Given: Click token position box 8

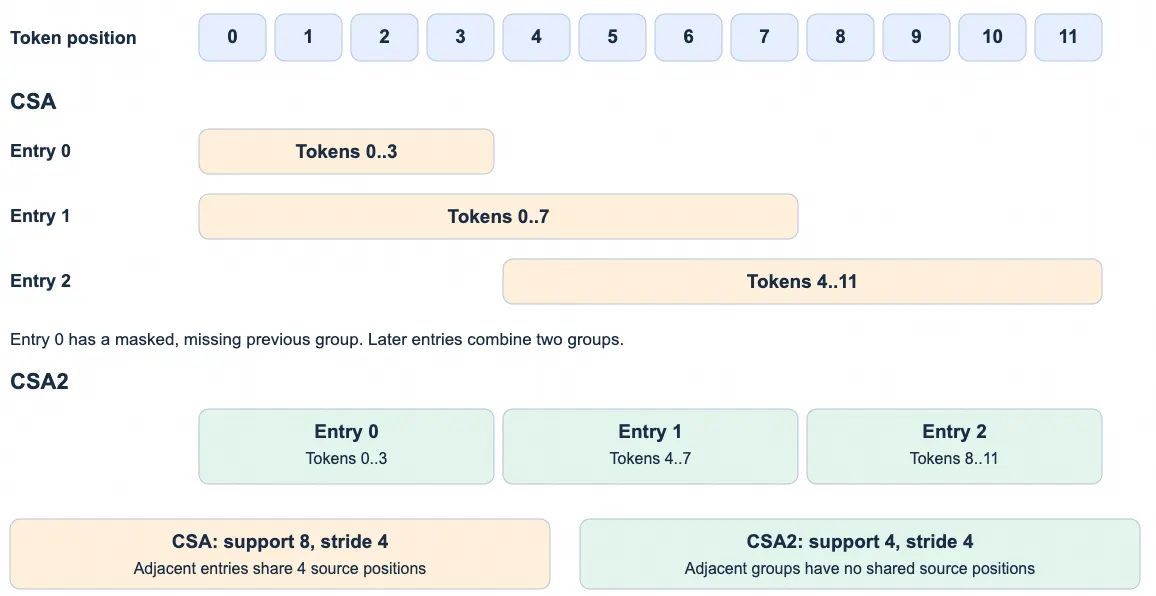Looking at the screenshot, I should pos(840,37).
